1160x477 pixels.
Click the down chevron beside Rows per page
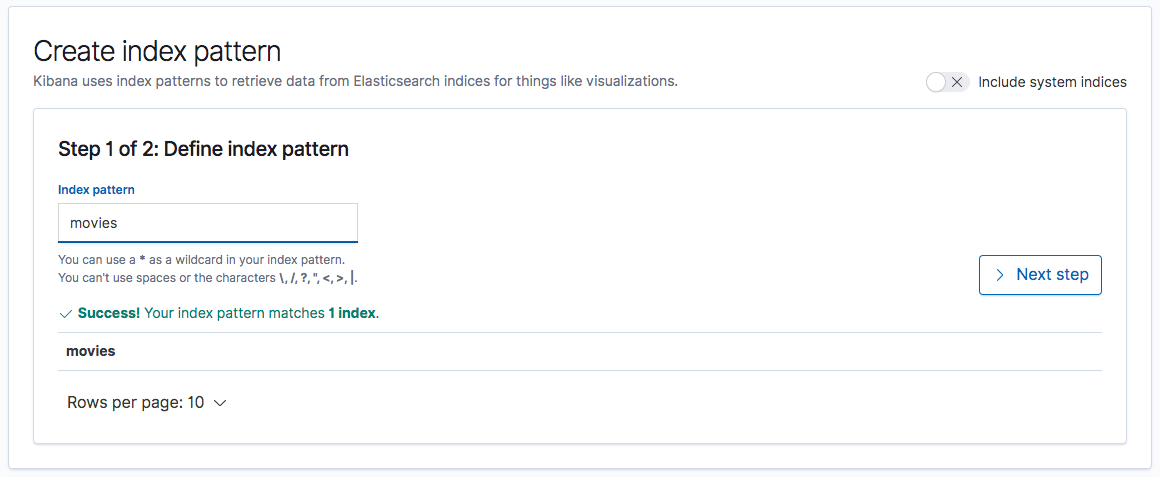pyautogui.click(x=220, y=403)
